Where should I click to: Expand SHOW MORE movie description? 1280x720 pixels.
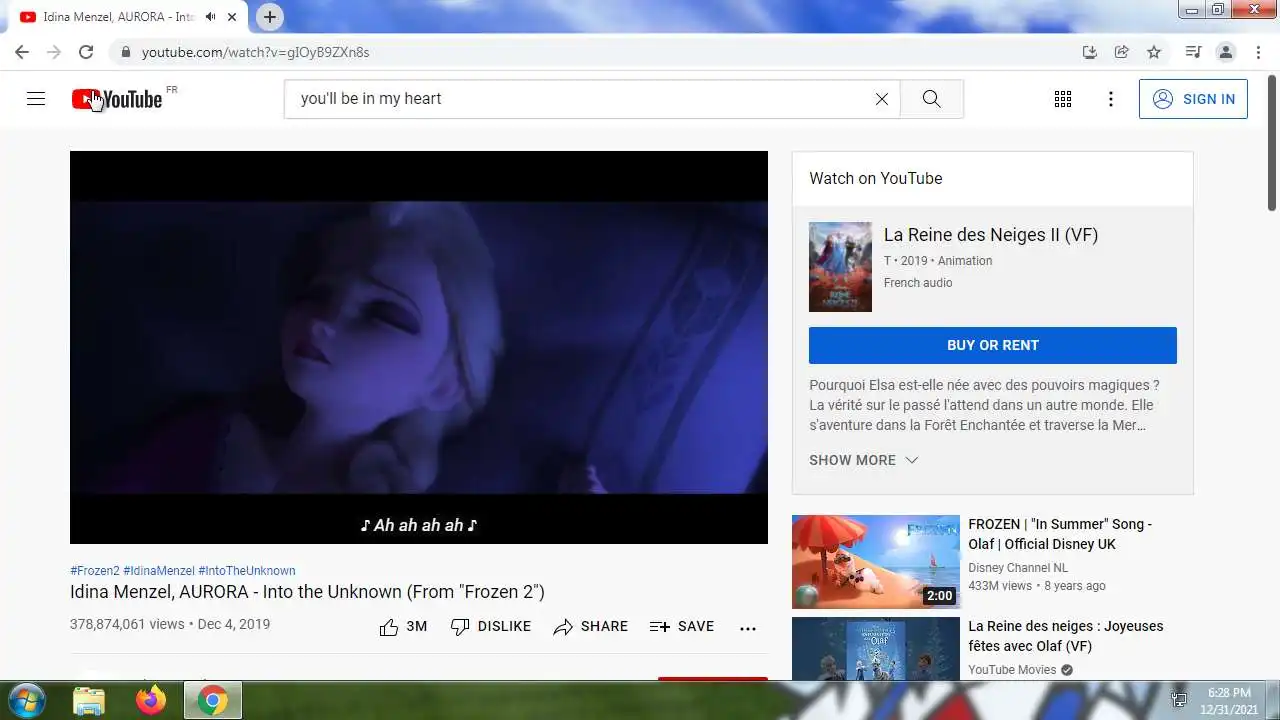pos(864,460)
